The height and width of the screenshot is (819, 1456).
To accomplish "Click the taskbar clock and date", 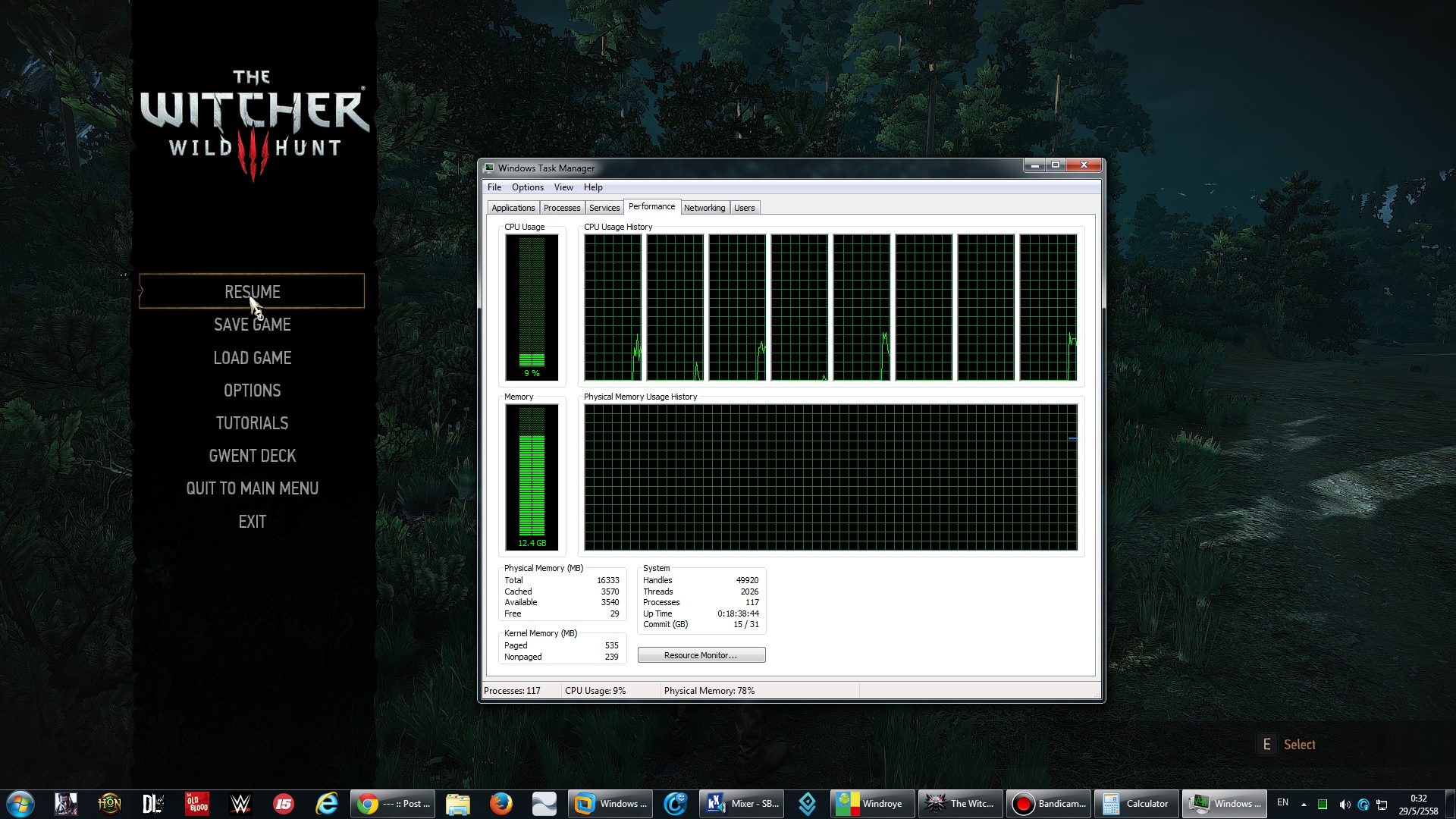I will (x=1418, y=805).
